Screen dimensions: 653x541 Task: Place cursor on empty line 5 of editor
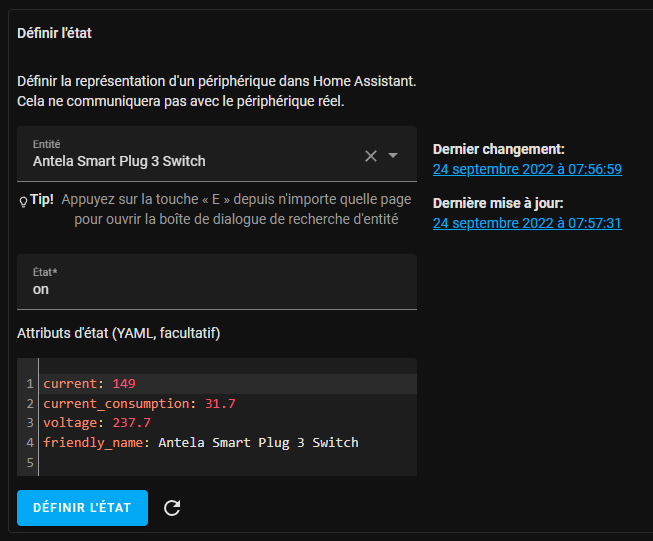point(200,462)
